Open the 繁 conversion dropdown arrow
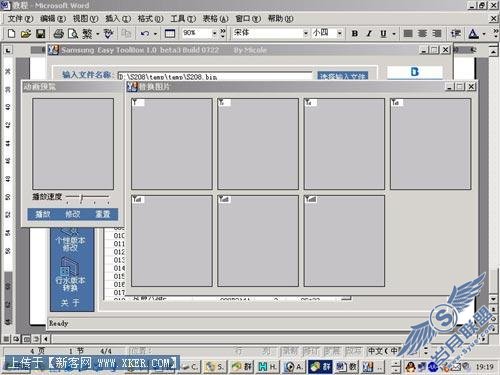Image resolution: width=500 pixels, height=375 pixels. coord(98,33)
